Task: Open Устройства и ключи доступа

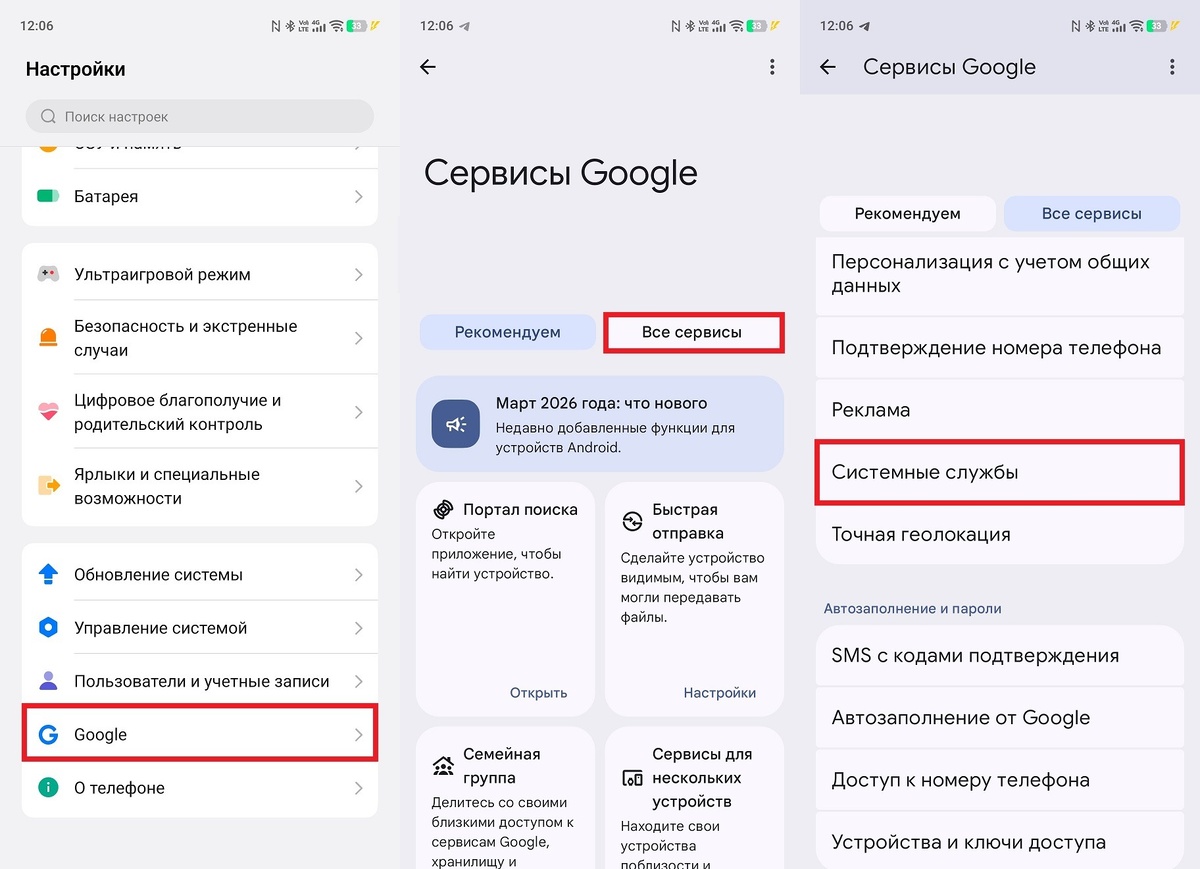Action: (x=1000, y=842)
